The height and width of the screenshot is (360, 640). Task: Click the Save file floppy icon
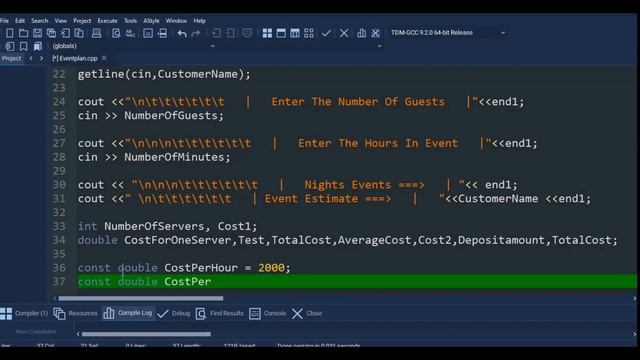tap(37, 33)
